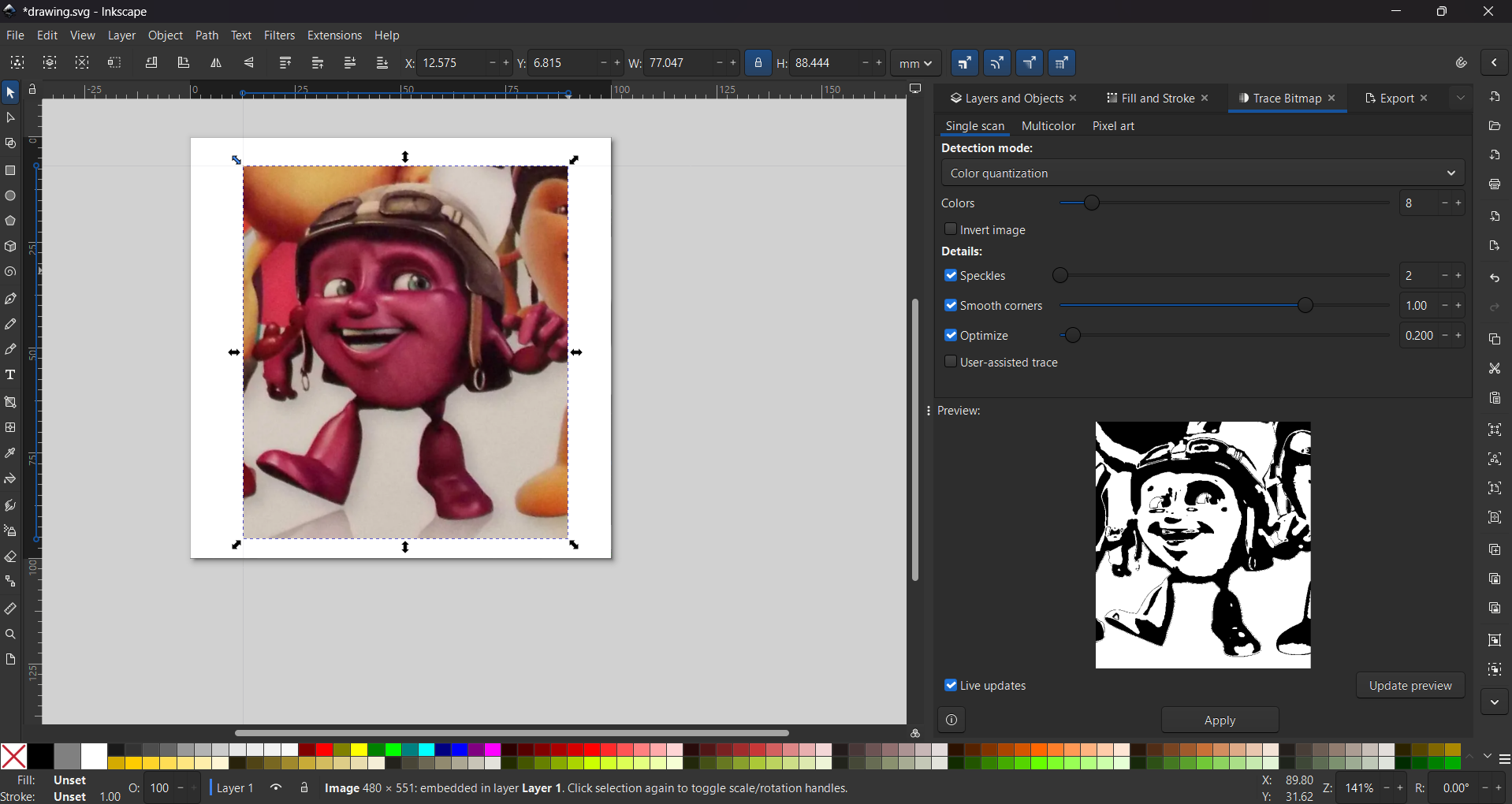
Task: Click the Colors slider handle
Action: 1092,203
